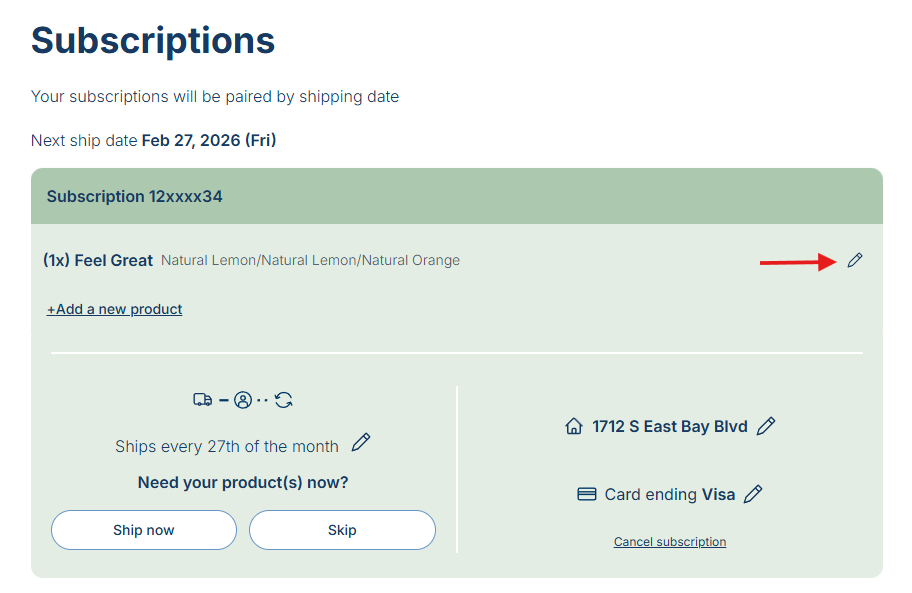The width and height of the screenshot is (912, 593).
Task: Click the Subscription 12xxxx34 header bar
Action: 457,196
